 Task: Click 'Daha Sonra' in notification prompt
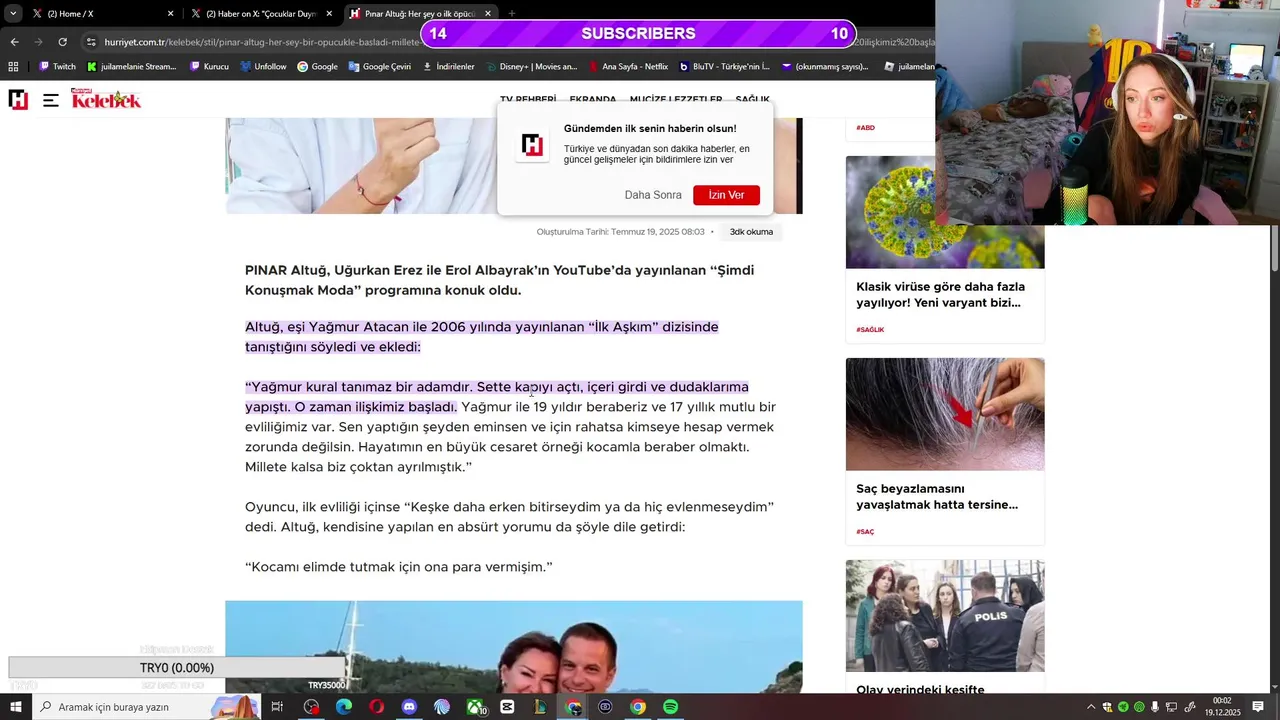coord(653,195)
